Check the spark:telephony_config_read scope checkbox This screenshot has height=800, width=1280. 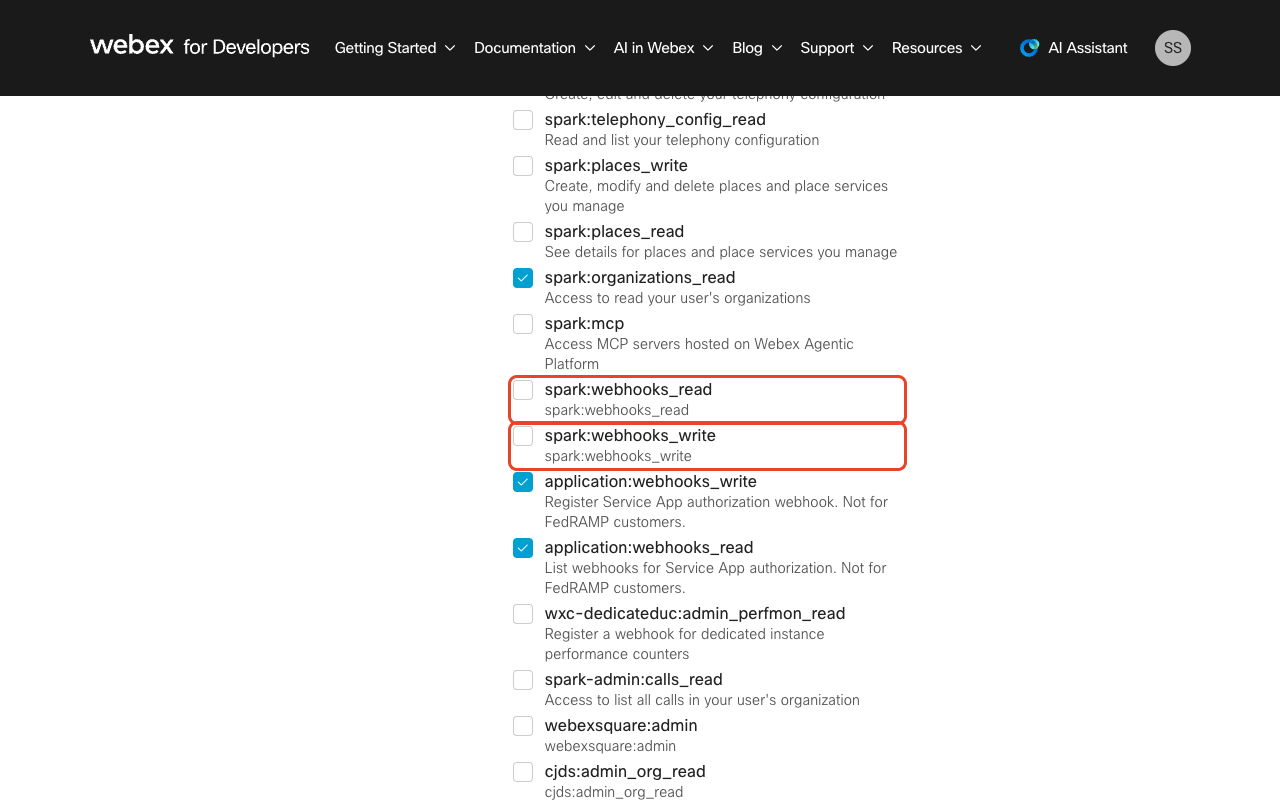click(x=523, y=120)
